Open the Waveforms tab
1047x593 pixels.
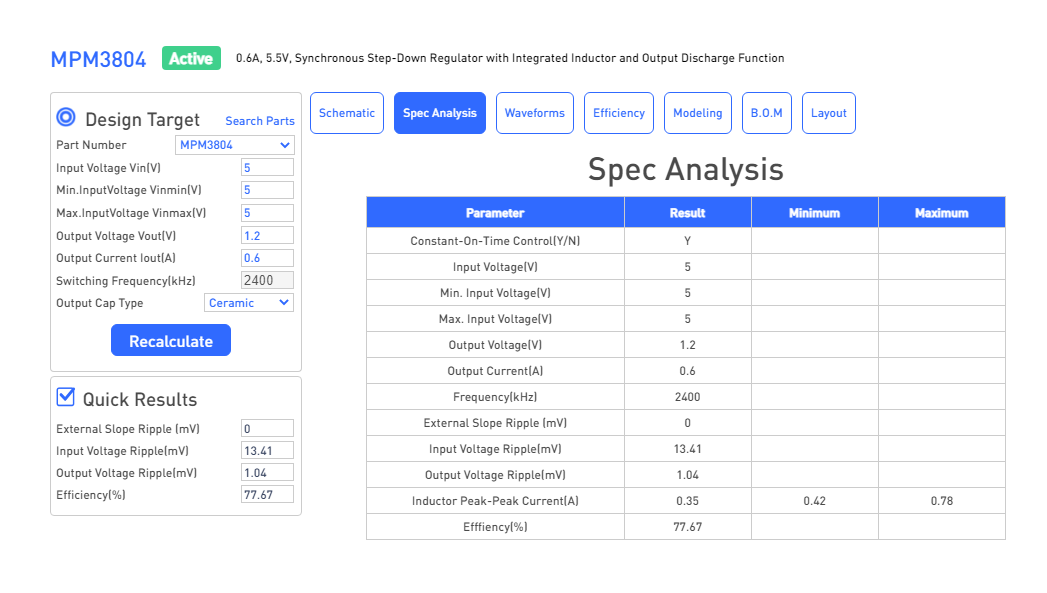[535, 113]
